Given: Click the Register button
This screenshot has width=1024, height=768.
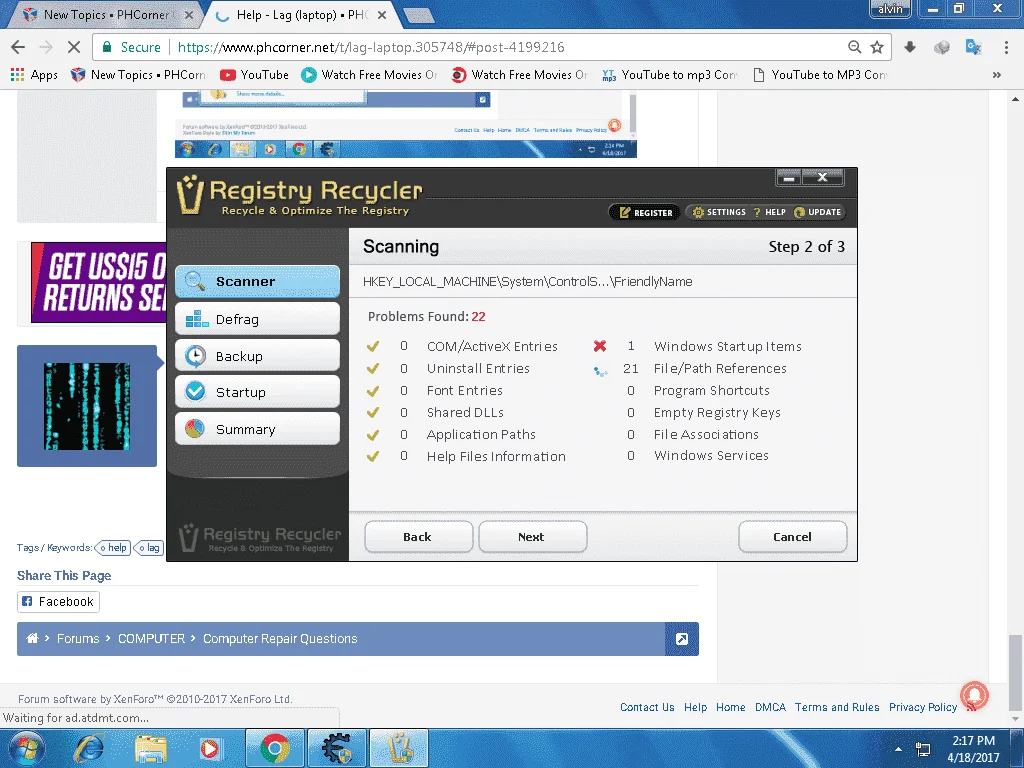Looking at the screenshot, I should click(645, 212).
